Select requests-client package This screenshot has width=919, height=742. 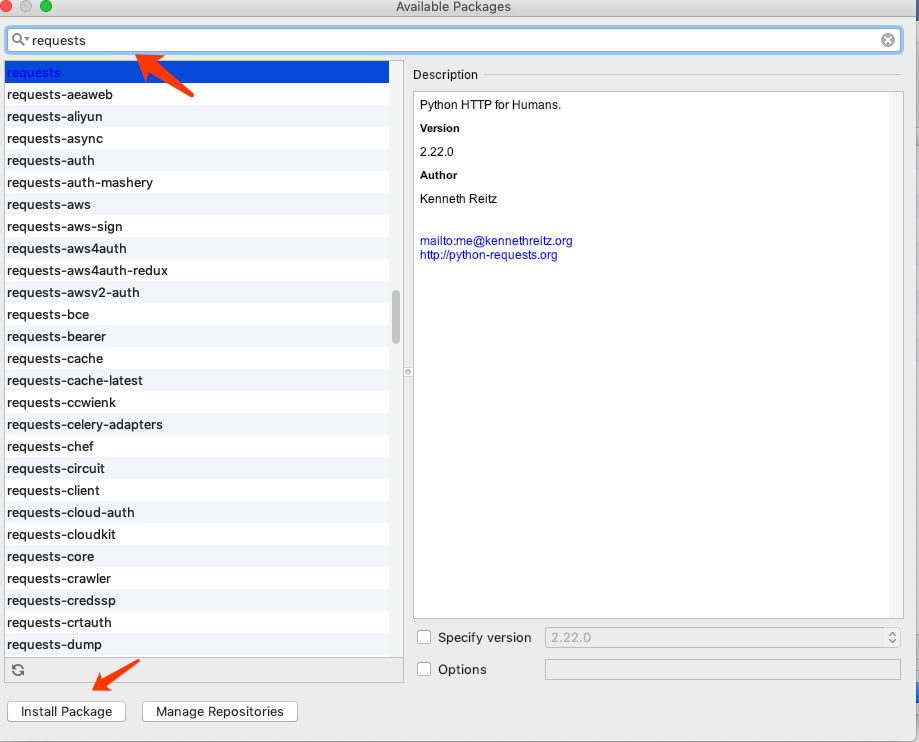click(197, 490)
